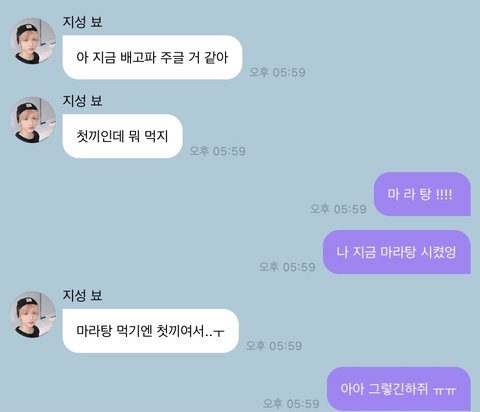Tap the 아아 그렇긴하쥐 purple bubble

point(399,389)
